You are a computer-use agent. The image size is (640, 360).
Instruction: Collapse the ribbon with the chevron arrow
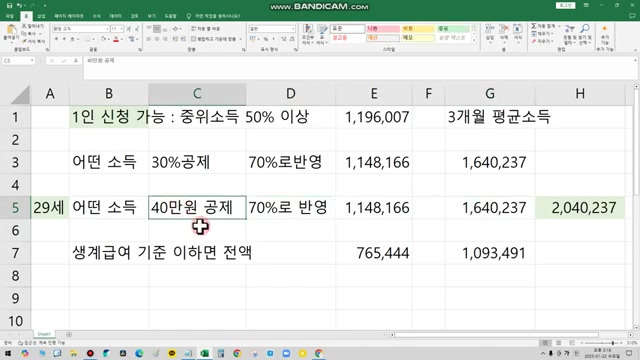tap(635, 49)
